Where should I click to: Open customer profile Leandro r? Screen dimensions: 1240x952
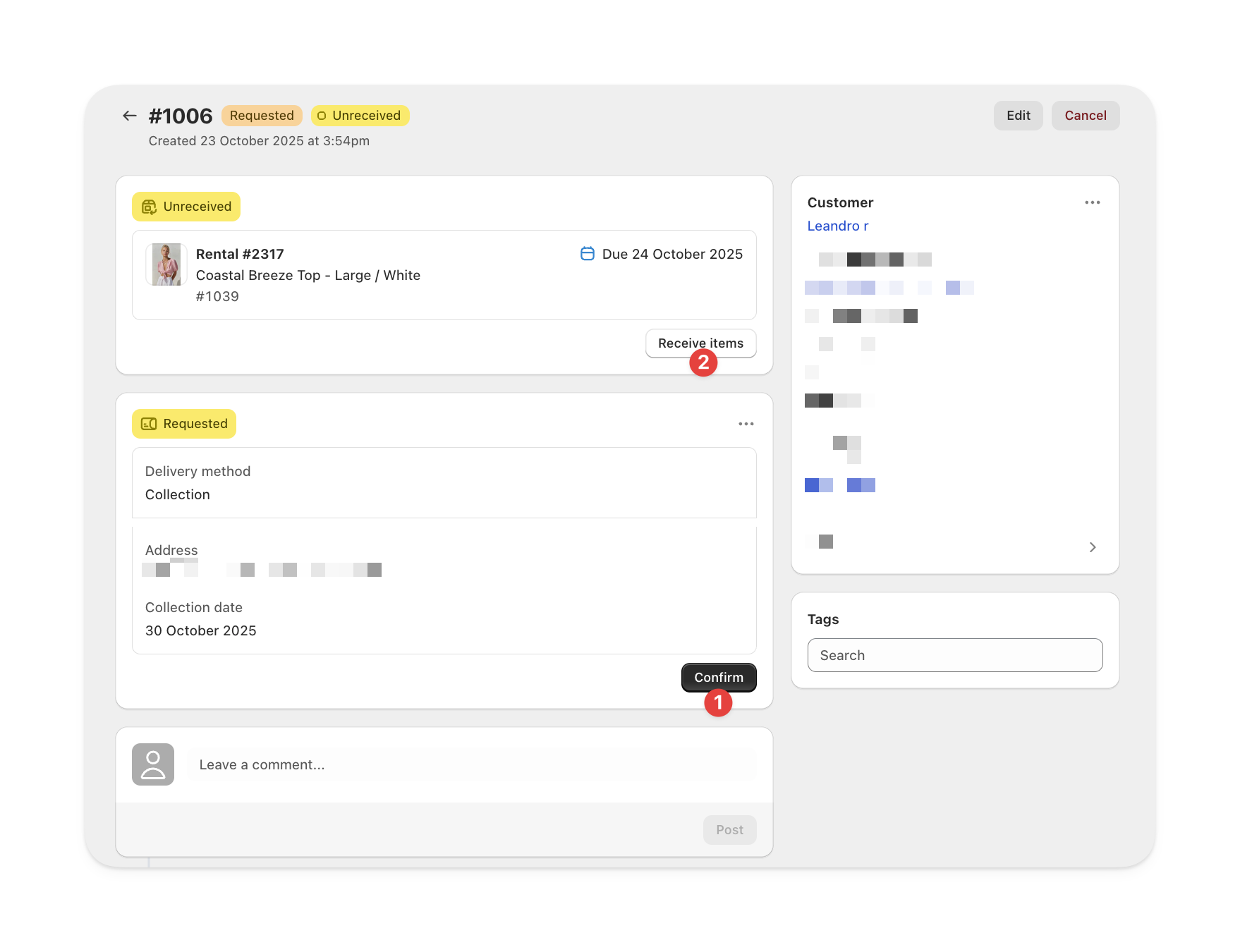pos(837,226)
